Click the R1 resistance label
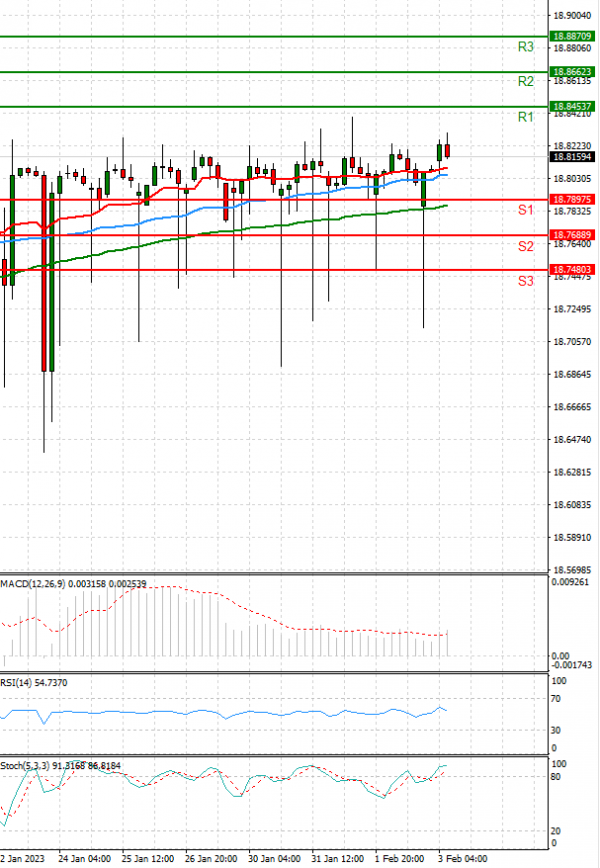This screenshot has width=600, height=868. click(525, 118)
